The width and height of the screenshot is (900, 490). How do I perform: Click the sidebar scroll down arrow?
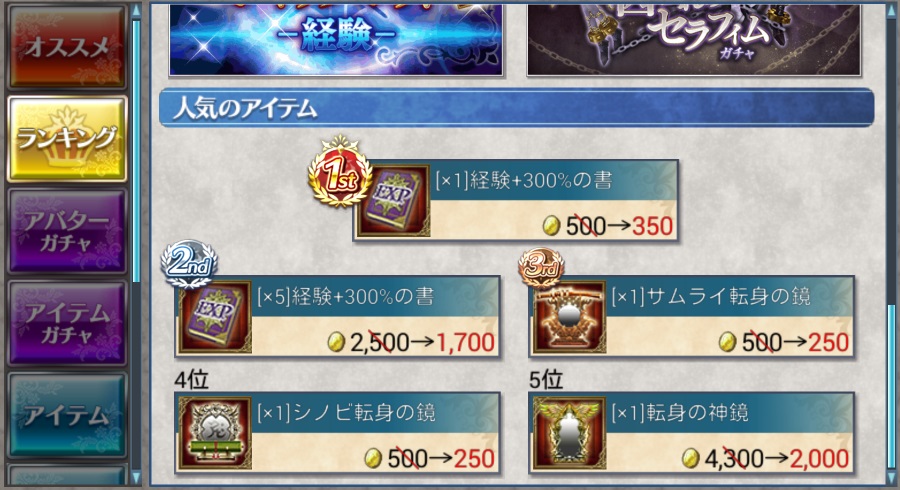tap(136, 477)
